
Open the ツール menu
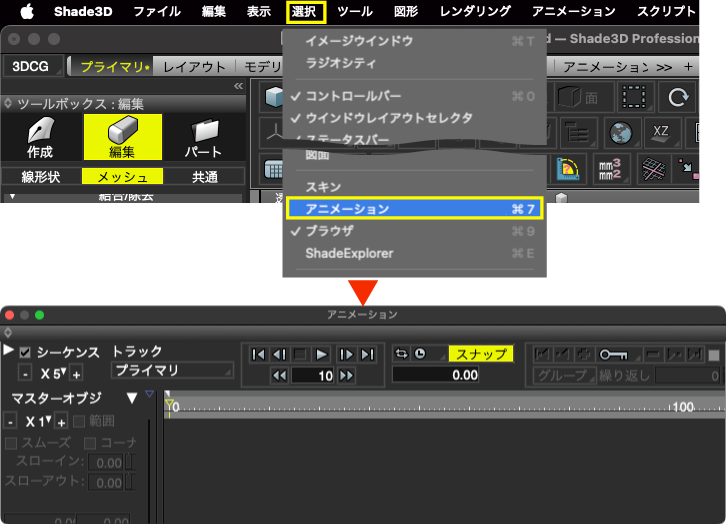355,11
